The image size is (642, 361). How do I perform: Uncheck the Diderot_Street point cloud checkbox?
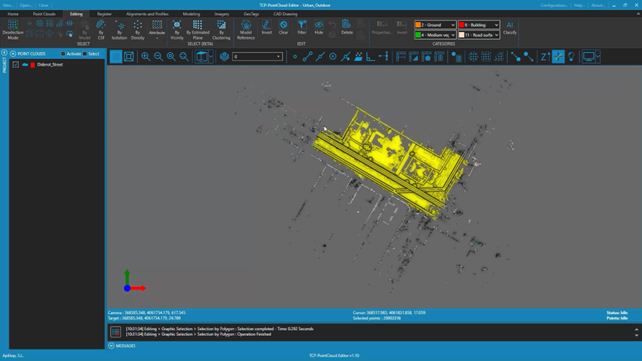click(16, 65)
